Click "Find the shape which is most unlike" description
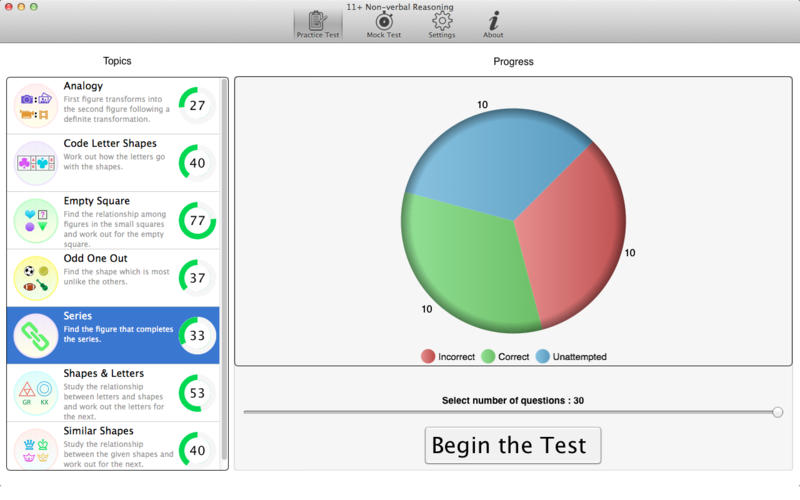Screen dimensions: 800x500 [x=116, y=277]
